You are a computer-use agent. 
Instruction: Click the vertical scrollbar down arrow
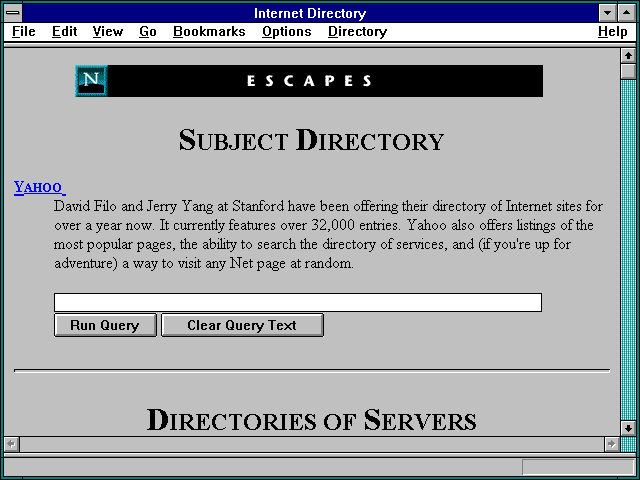click(x=628, y=428)
